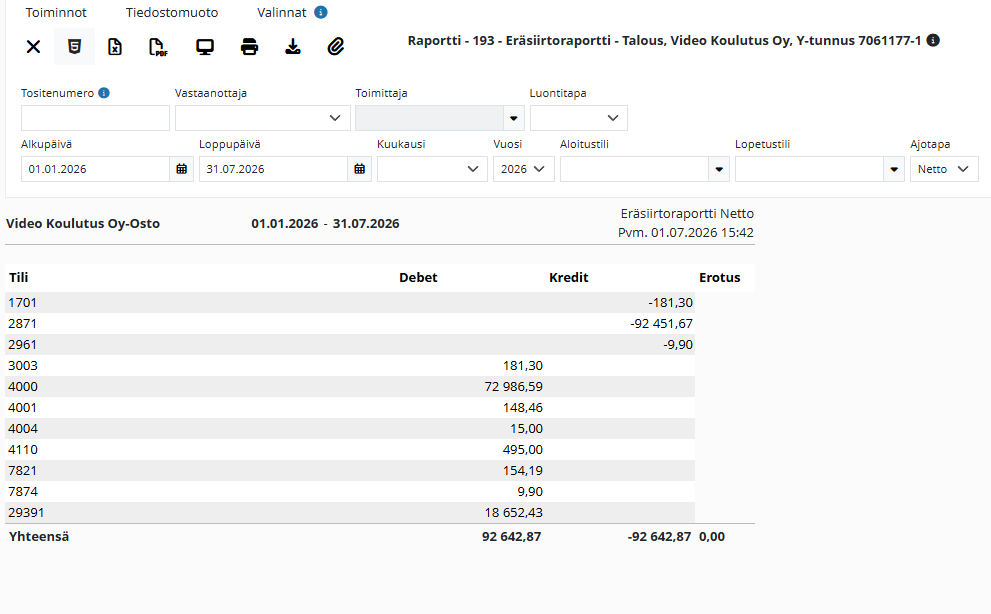Viewport: 991px width, 614px height.
Task: Change the Vuosi 2026 dropdown
Action: coord(524,169)
